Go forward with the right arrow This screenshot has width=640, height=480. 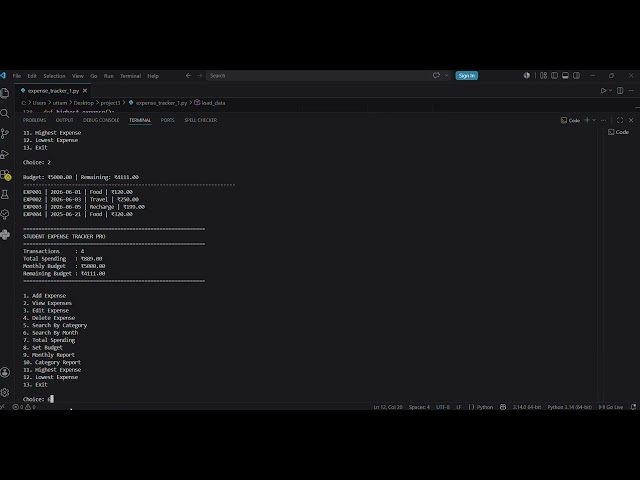200,76
